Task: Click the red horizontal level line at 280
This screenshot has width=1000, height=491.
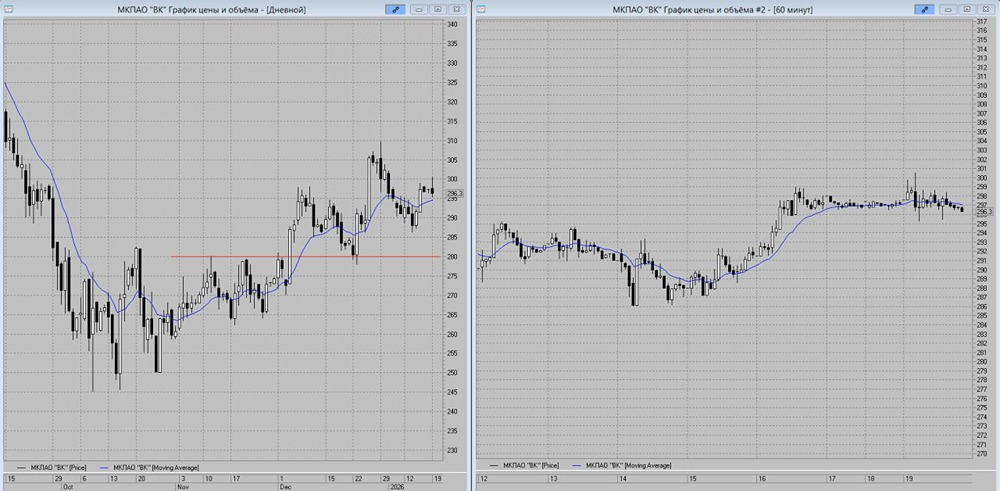Action: click(305, 257)
